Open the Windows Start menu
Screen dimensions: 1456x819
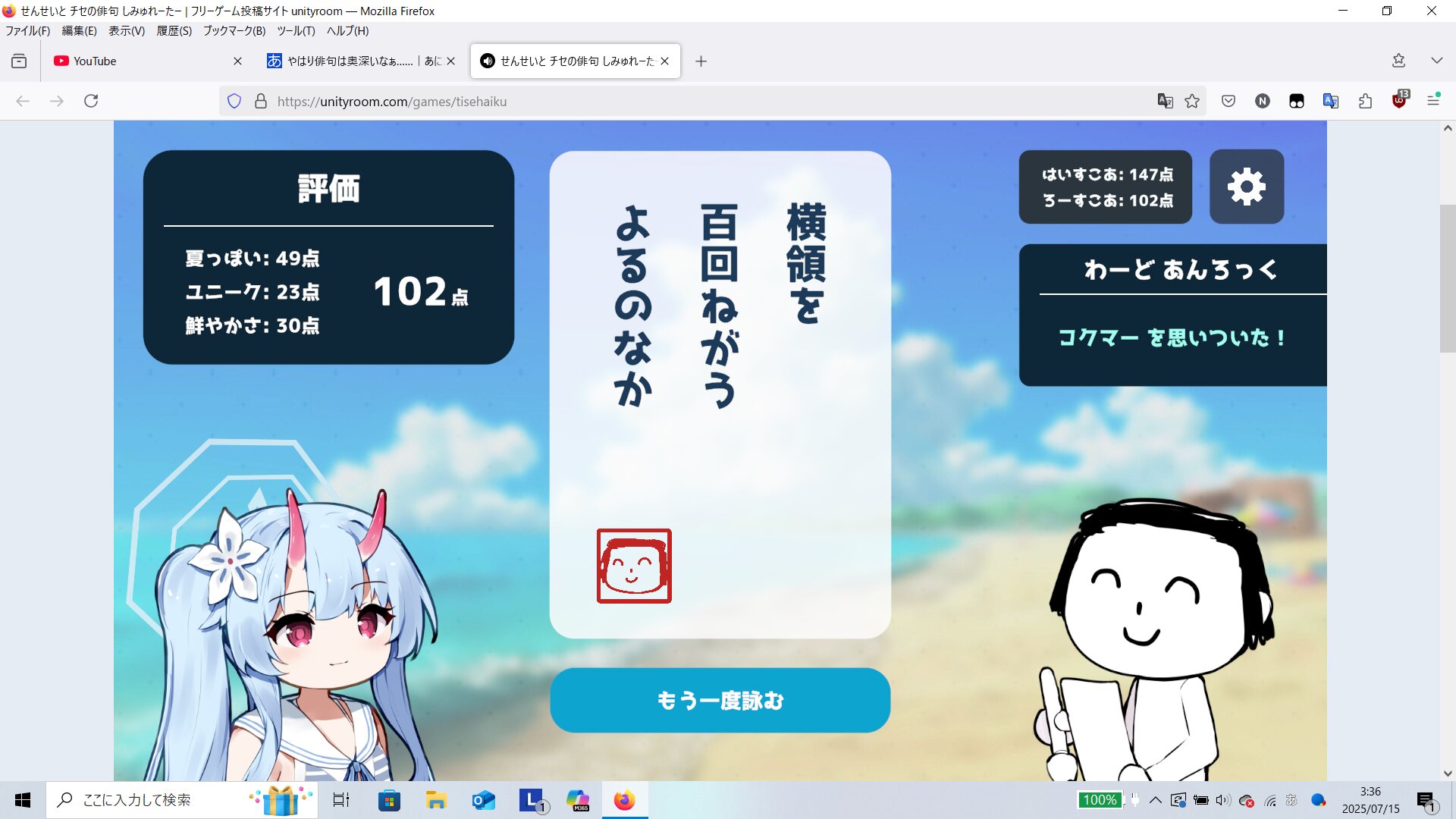[23, 800]
